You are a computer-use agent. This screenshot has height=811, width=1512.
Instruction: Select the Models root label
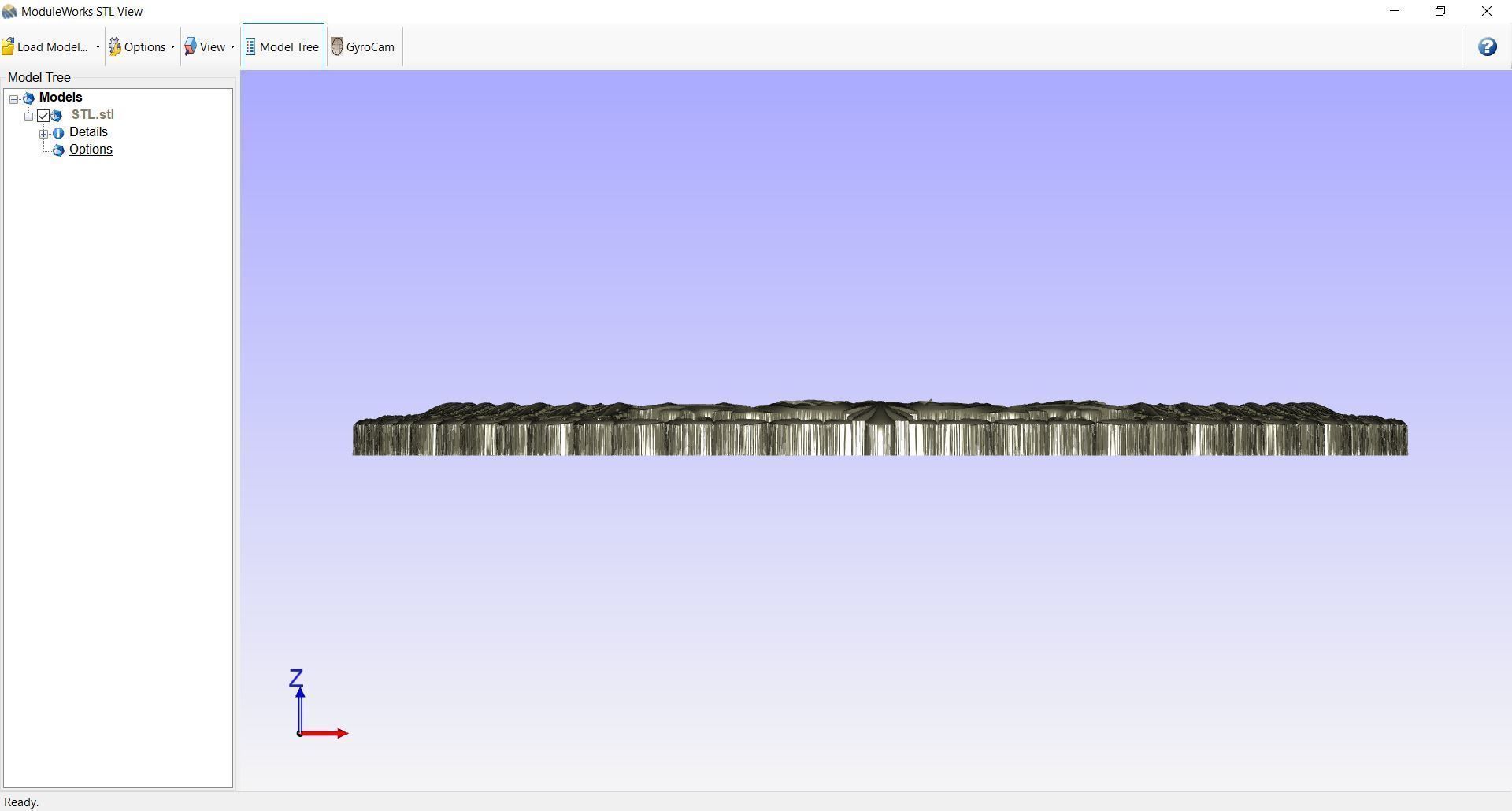[61, 98]
